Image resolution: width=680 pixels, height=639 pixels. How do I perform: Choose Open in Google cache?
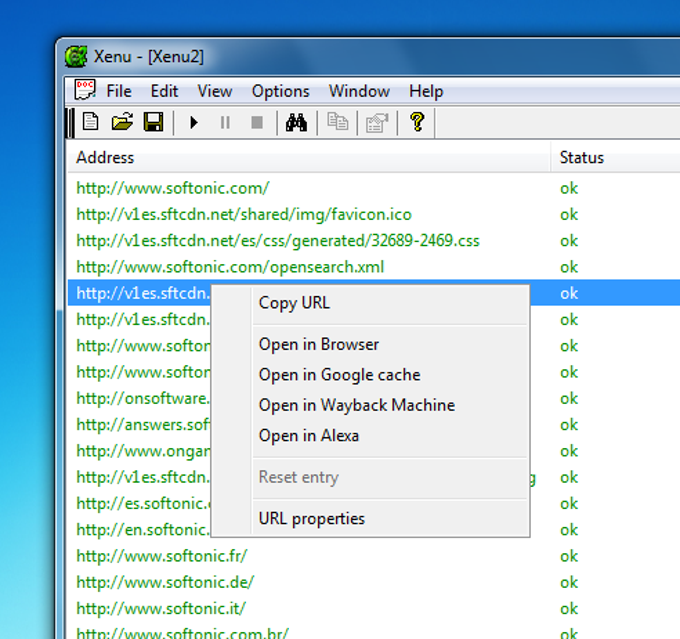[x=369, y=375]
